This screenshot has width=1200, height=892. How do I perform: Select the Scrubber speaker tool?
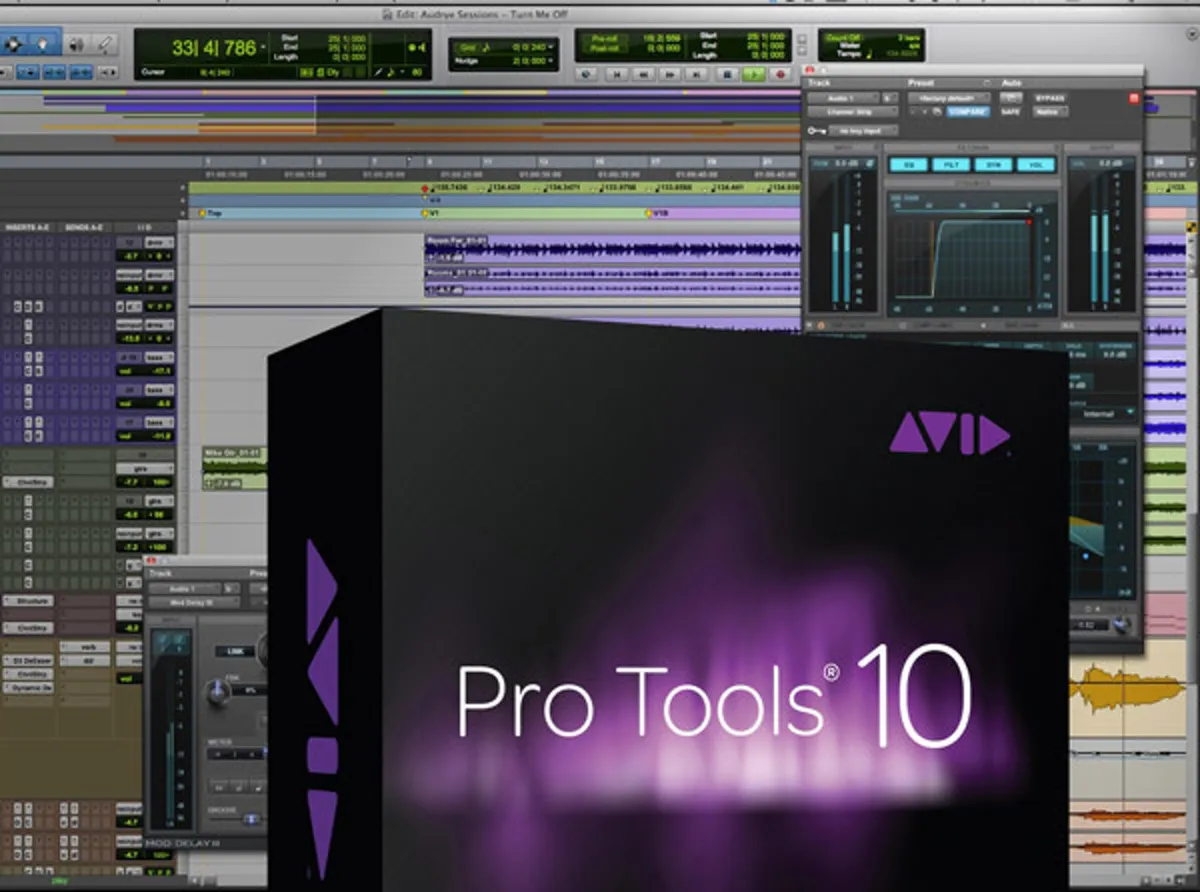[76, 44]
